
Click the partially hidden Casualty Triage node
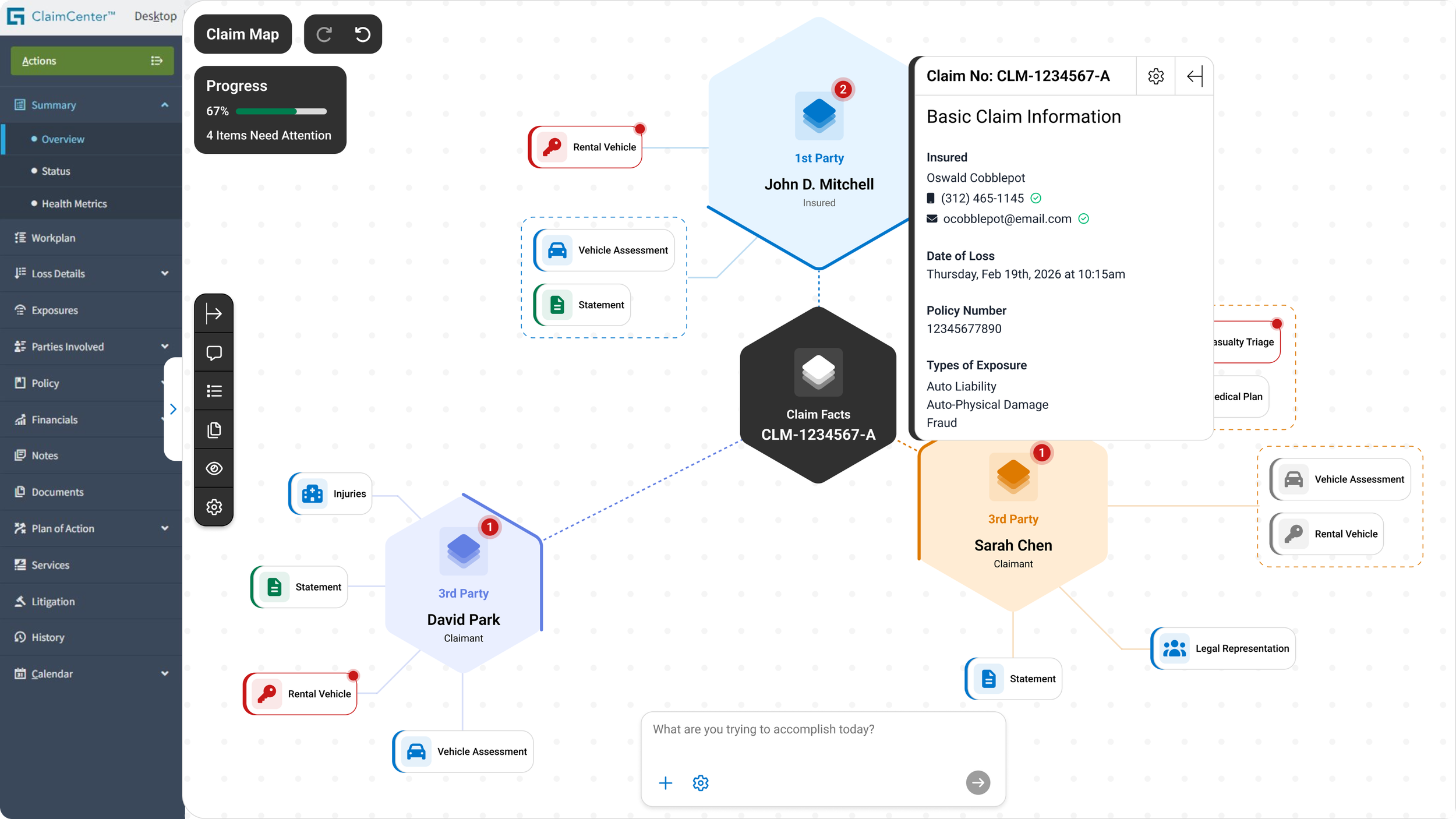[1246, 342]
